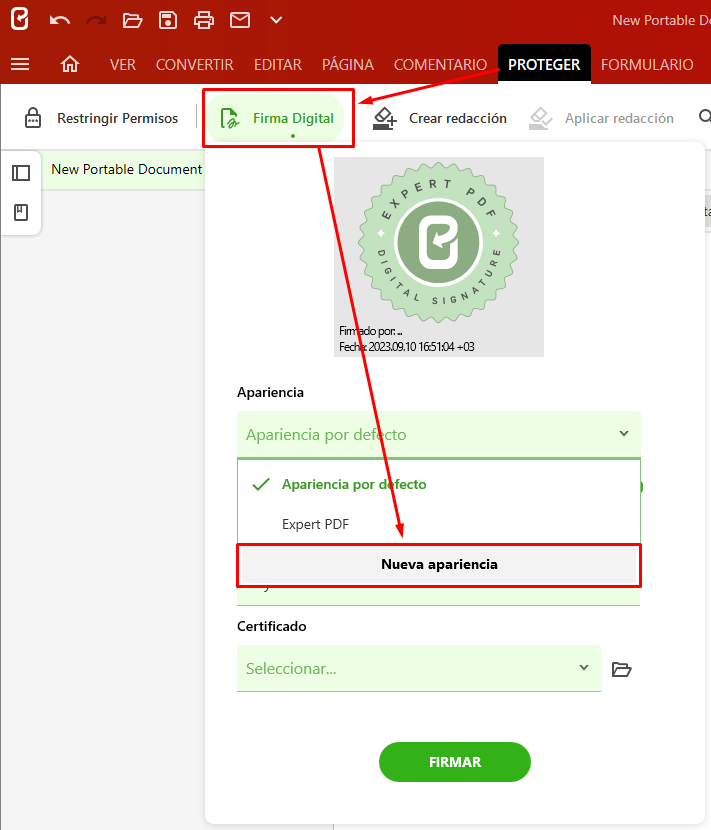Screen dimensions: 711x830
Task: Print the document
Action: [x=204, y=20]
